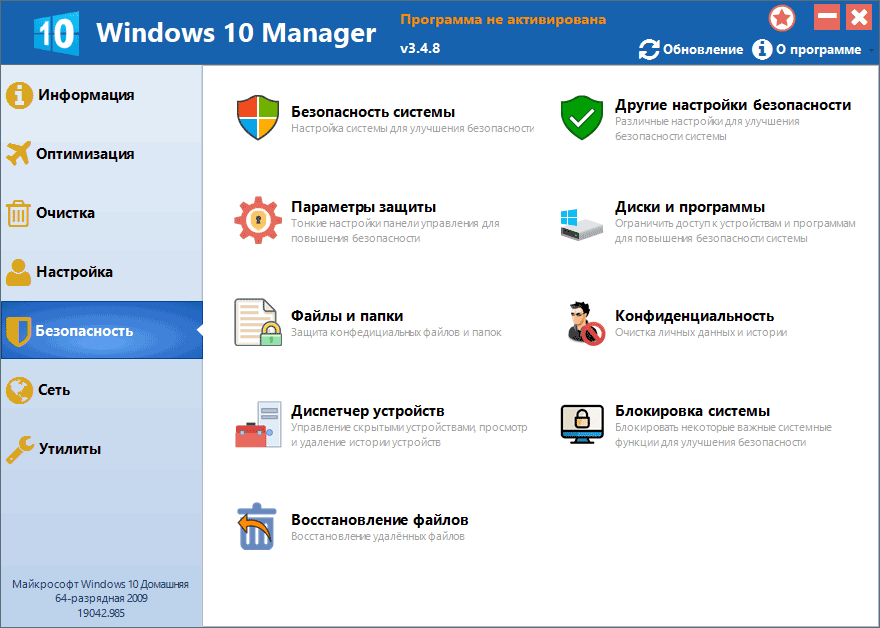Click the wrench icon for Утилиты
The width and height of the screenshot is (880, 628).
pyautogui.click(x=20, y=450)
